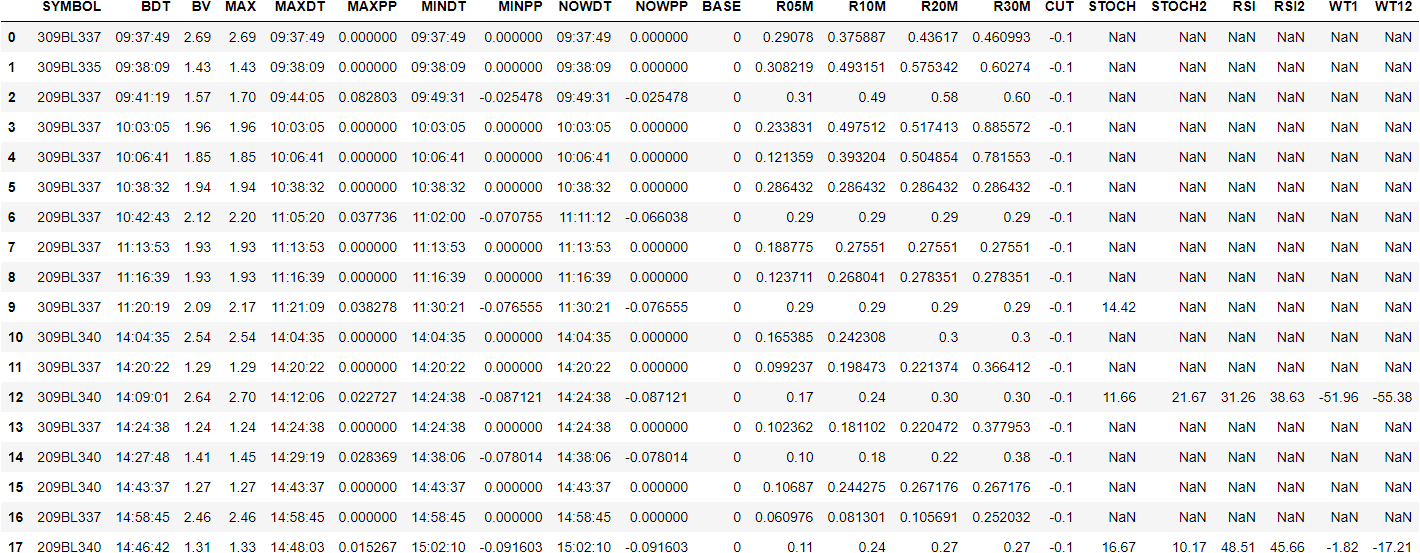Click the MINPP column header
Image resolution: width=1420 pixels, height=553 pixels.
[520, 7]
